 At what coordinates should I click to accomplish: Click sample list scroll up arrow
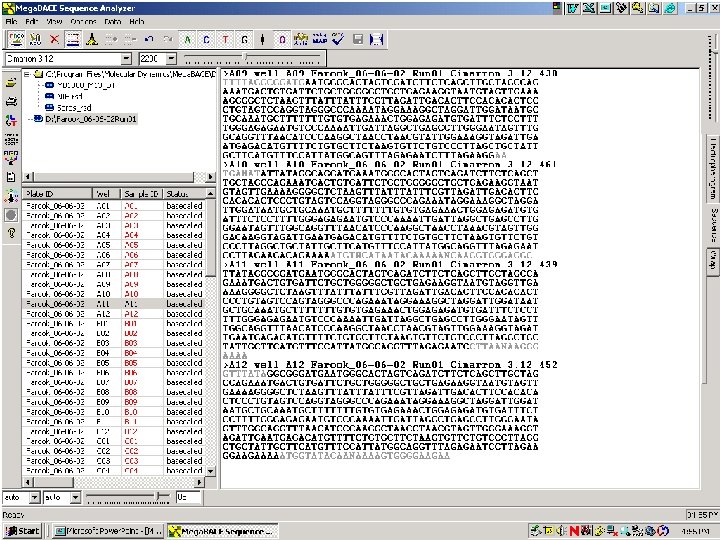(210, 194)
